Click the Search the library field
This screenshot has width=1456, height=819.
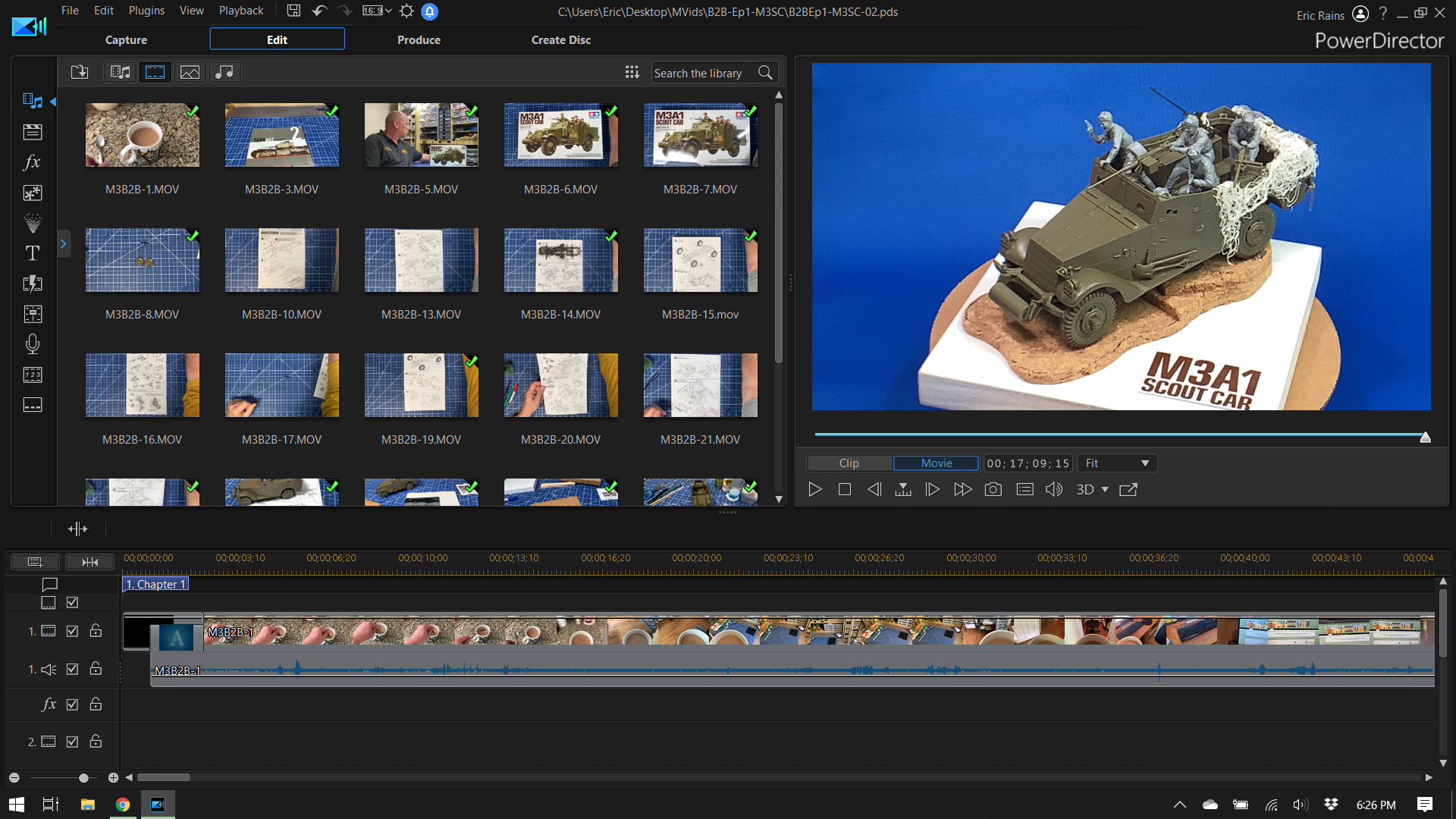coord(704,73)
